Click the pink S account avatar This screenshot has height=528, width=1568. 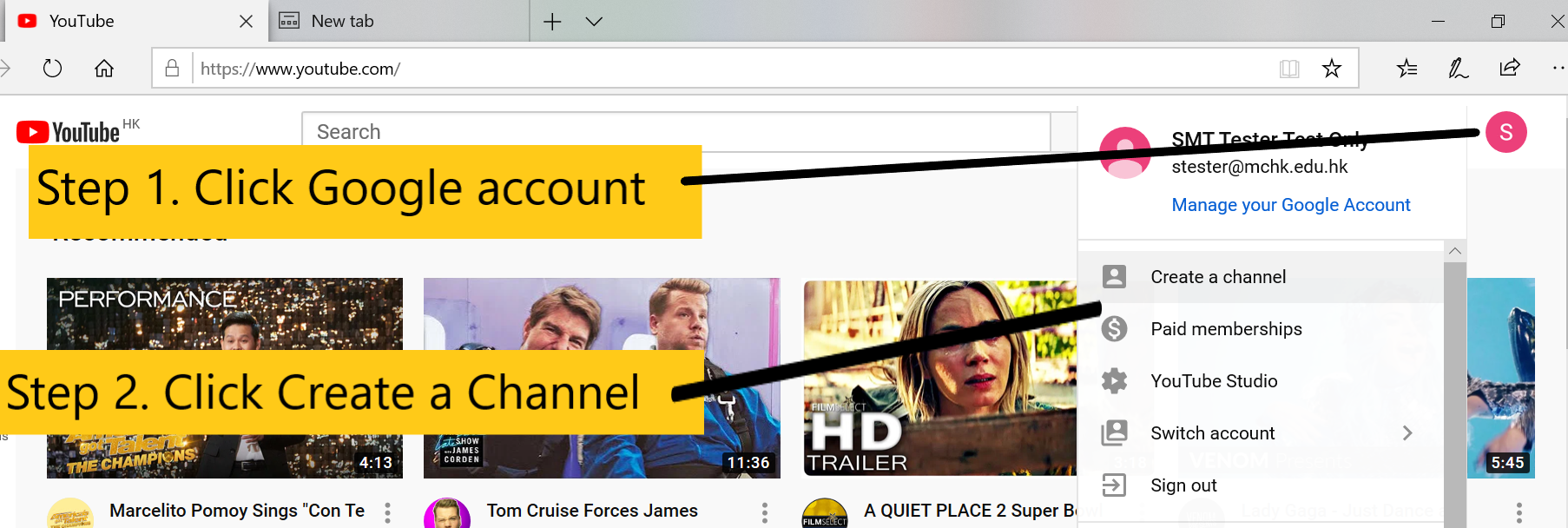[x=1506, y=132]
